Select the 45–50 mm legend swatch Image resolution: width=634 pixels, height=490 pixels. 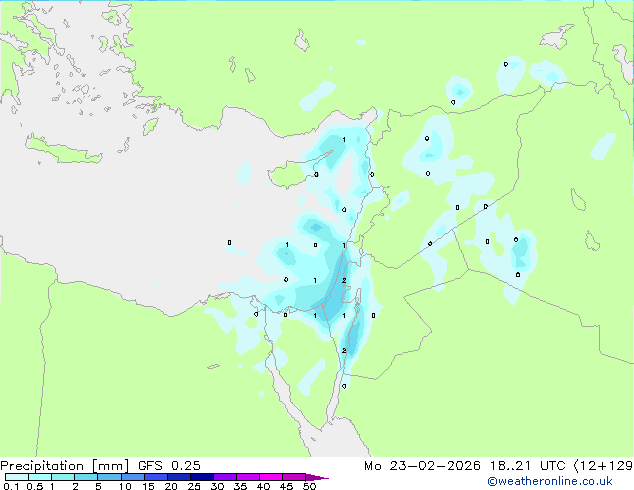click(294, 477)
